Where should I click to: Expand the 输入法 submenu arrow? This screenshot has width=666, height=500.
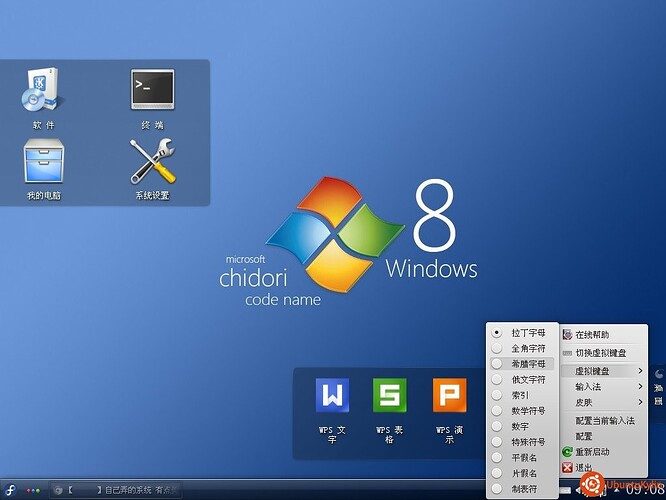coord(640,387)
